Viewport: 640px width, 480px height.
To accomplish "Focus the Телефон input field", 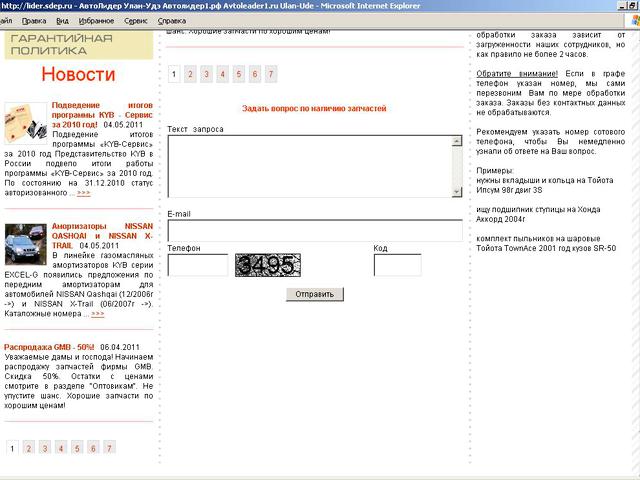I will 198,265.
